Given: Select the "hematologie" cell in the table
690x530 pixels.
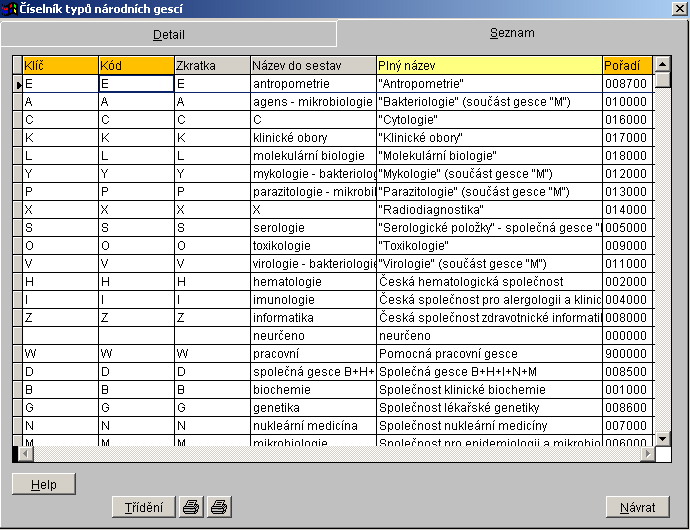Looking at the screenshot, I should click(x=312, y=282).
